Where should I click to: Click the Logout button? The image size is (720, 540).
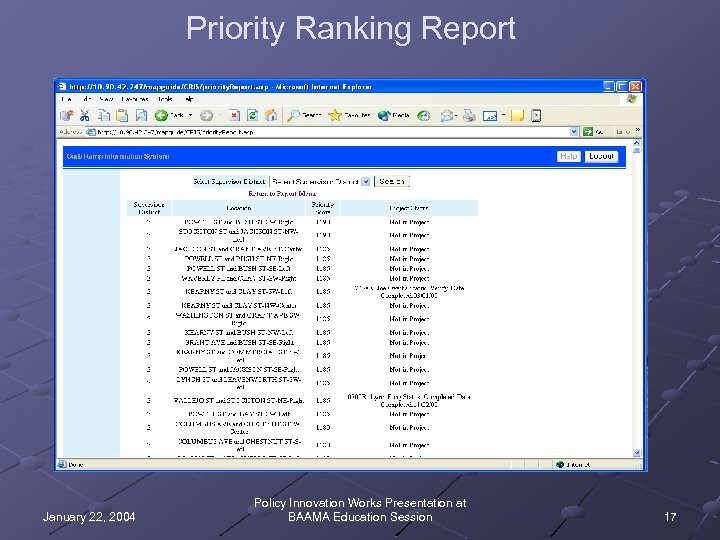click(601, 157)
